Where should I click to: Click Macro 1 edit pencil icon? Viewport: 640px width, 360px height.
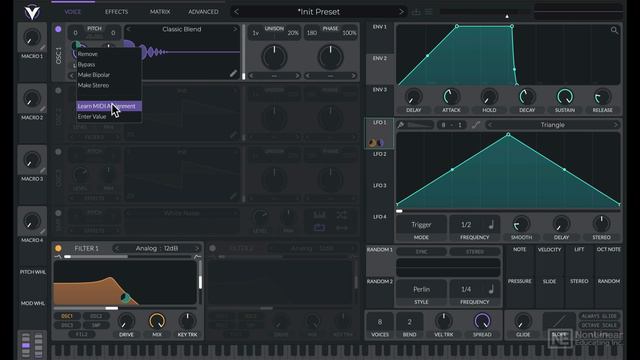point(43,48)
